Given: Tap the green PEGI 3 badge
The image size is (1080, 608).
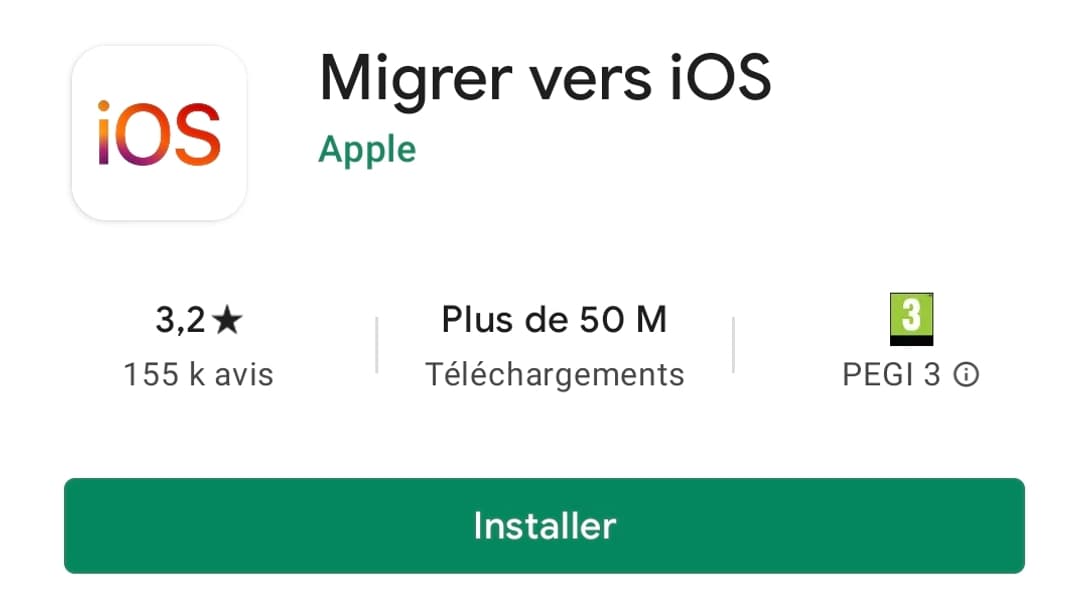Looking at the screenshot, I should click(911, 319).
